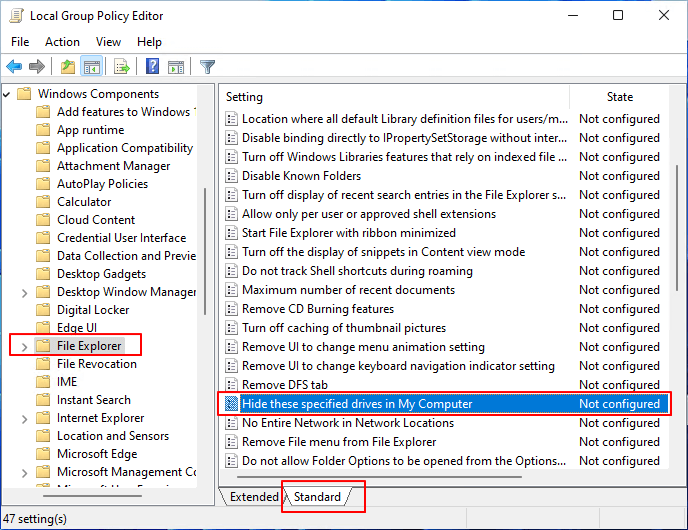Expand the Internet Explorer tree node

pyautogui.click(x=24, y=418)
